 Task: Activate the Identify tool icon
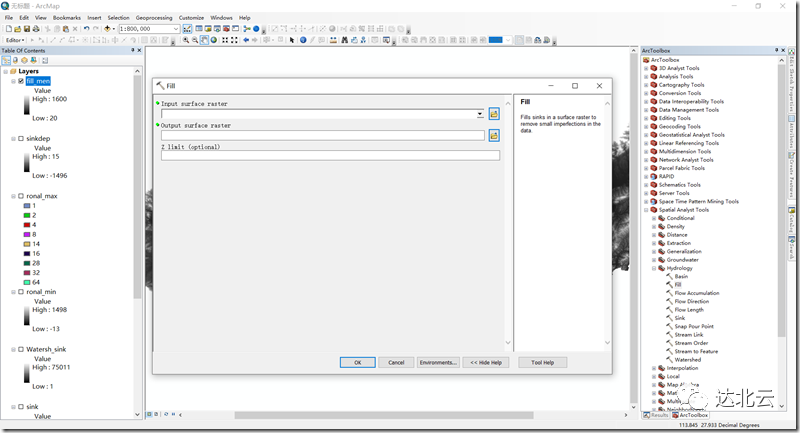pos(303,40)
